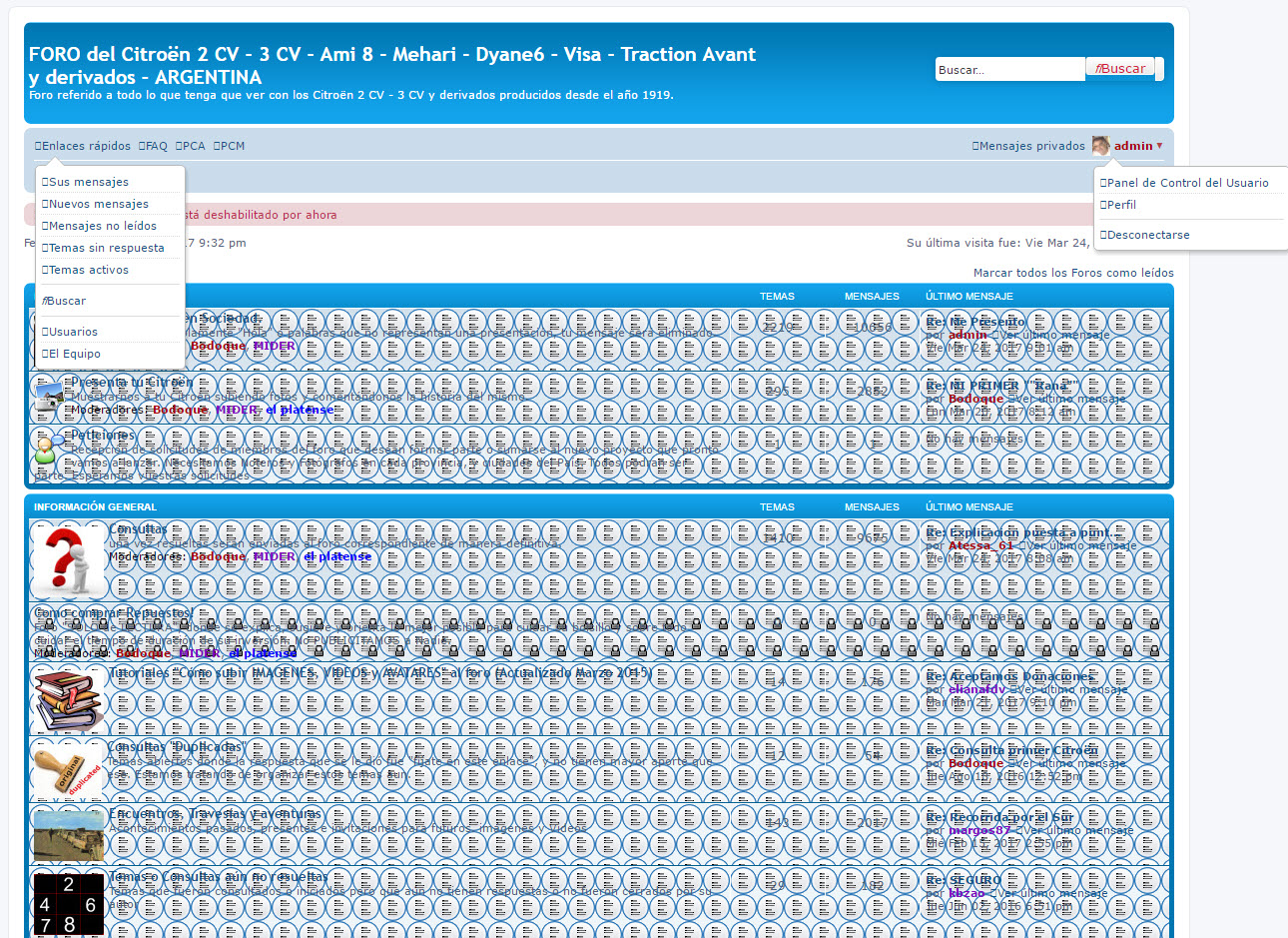Click the landscape photo Encuentros forum icon
Image resolution: width=1288 pixels, height=938 pixels.
[x=68, y=835]
